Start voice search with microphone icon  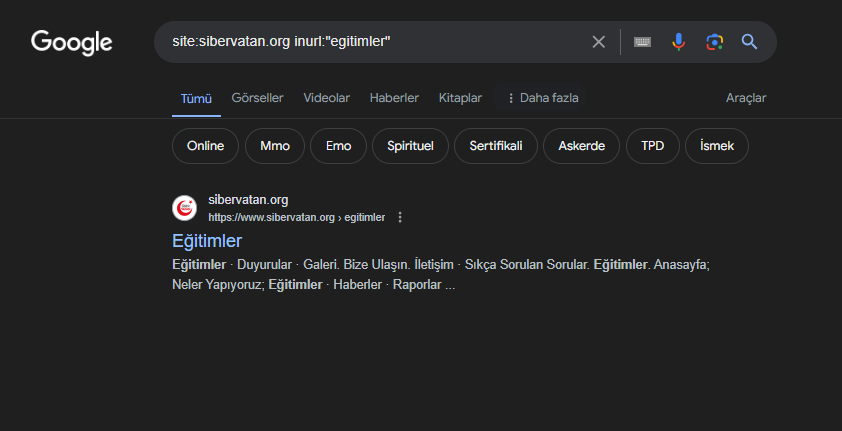679,42
